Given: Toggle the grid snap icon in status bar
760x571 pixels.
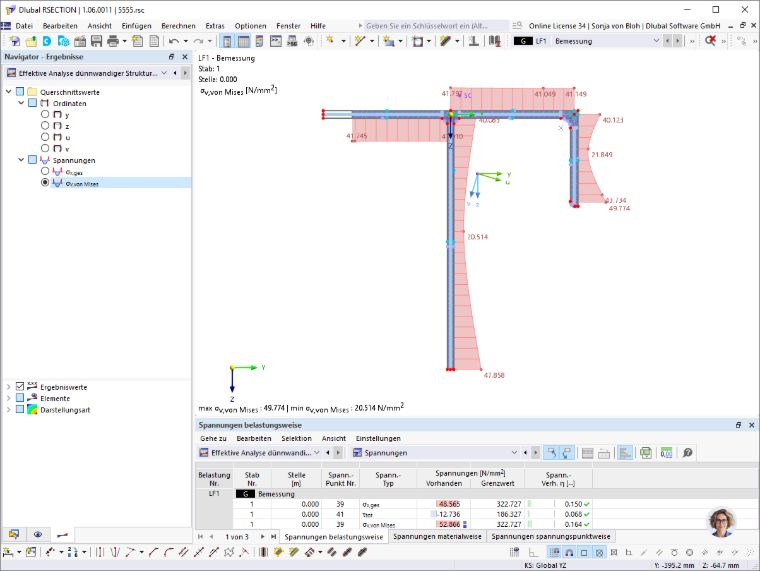Looking at the screenshot, I should (x=554, y=552).
